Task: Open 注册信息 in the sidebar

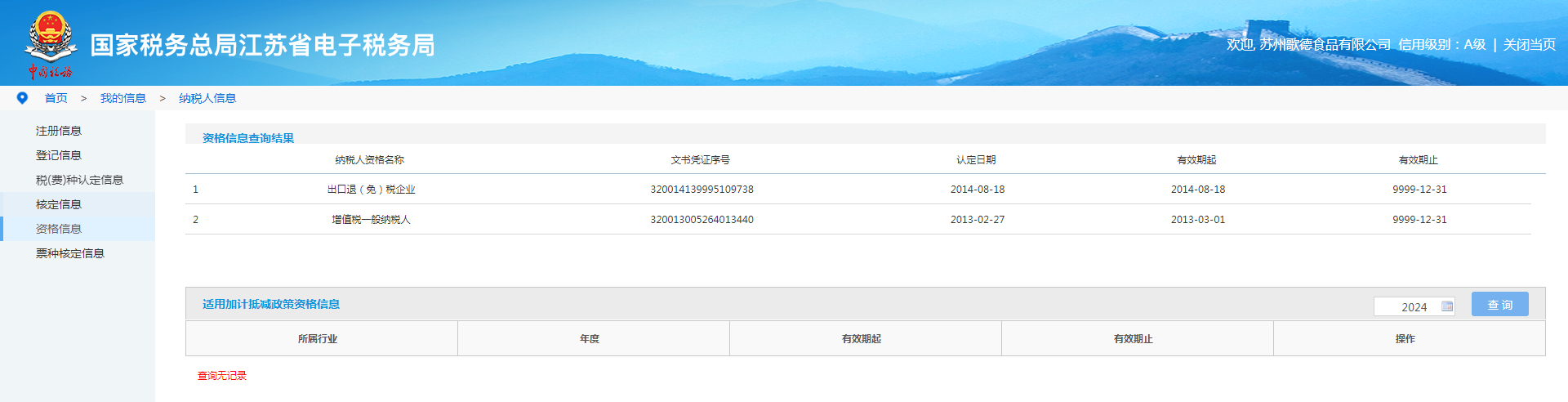Action: coord(59,131)
